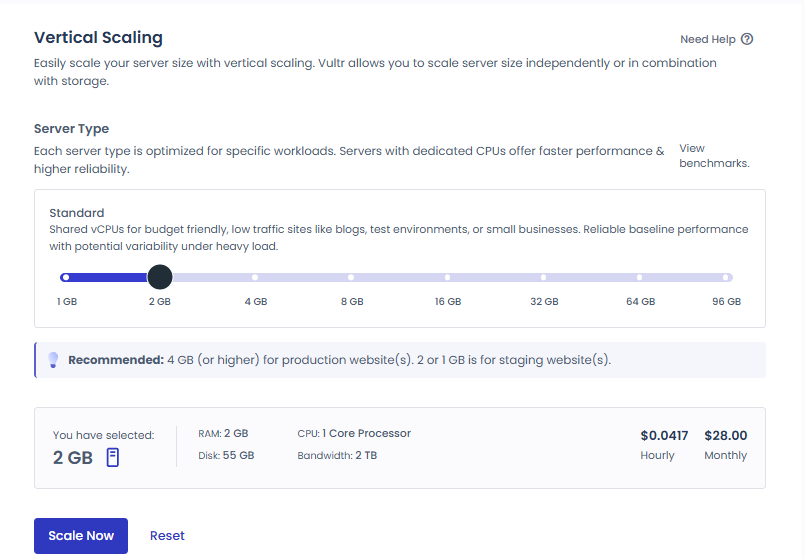Click the Disk: 55 GB value
The width and height of the screenshot is (805, 559).
(226, 455)
